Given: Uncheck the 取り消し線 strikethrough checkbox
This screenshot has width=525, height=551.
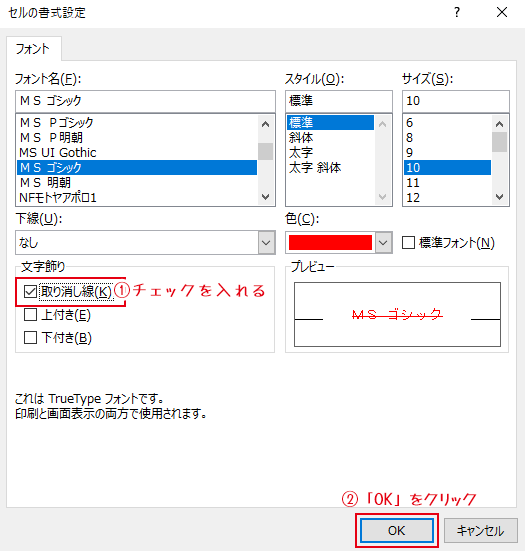Looking at the screenshot, I should [x=30, y=291].
